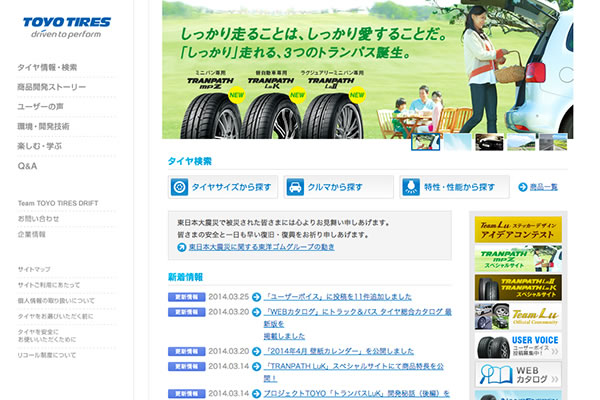
Task: Open 商品開発ストーリー menu item
Action: pos(52,87)
